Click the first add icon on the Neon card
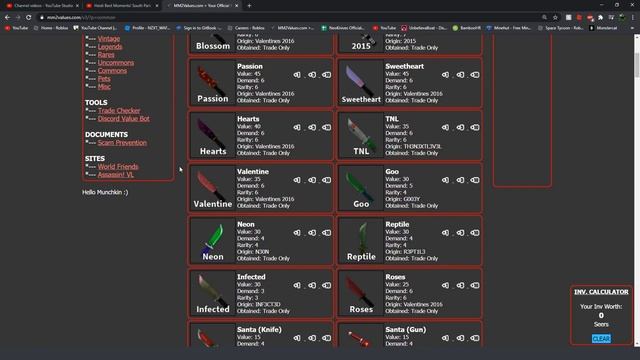 (x=297, y=233)
